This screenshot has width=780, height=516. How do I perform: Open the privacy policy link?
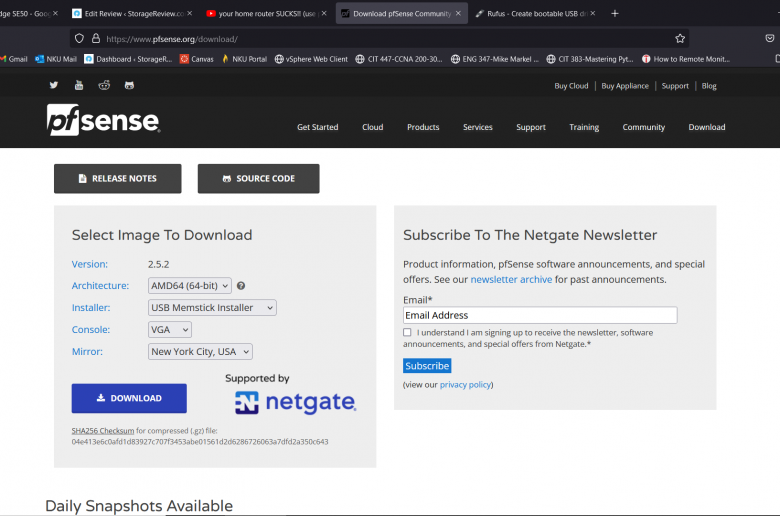pos(466,385)
